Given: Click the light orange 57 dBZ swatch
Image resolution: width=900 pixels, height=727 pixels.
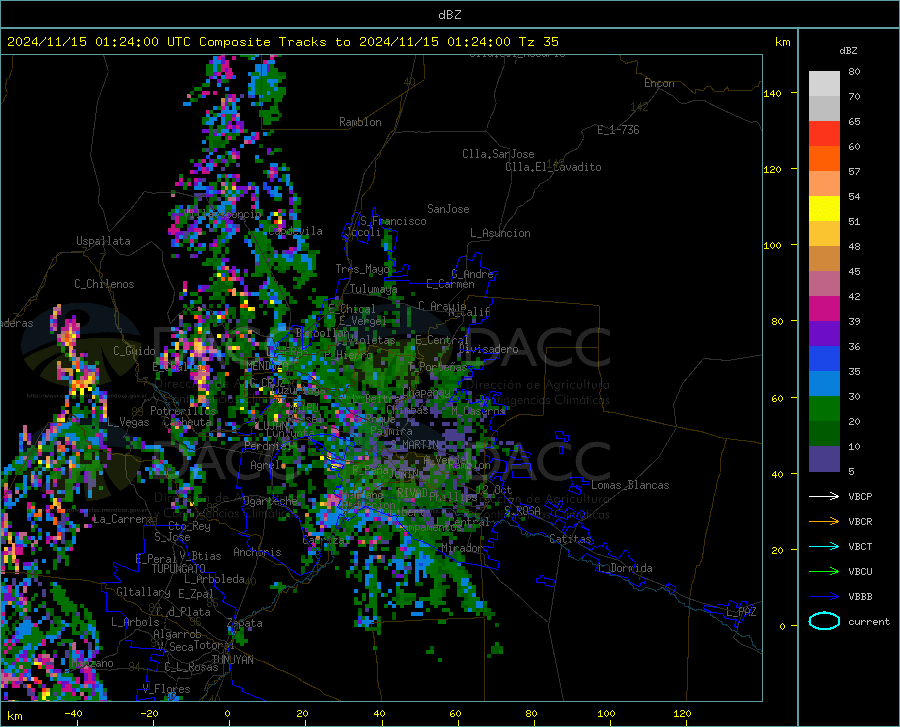Looking at the screenshot, I should (x=824, y=184).
